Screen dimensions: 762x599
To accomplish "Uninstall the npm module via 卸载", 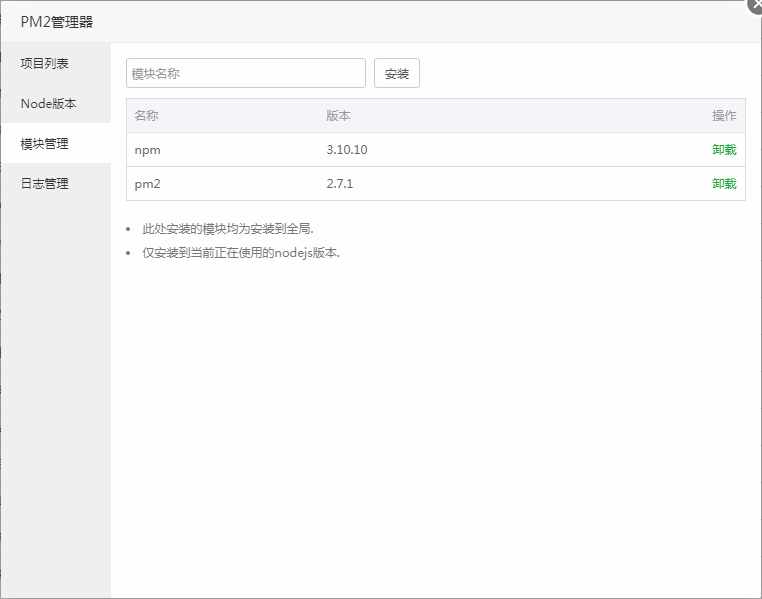I will click(724, 150).
